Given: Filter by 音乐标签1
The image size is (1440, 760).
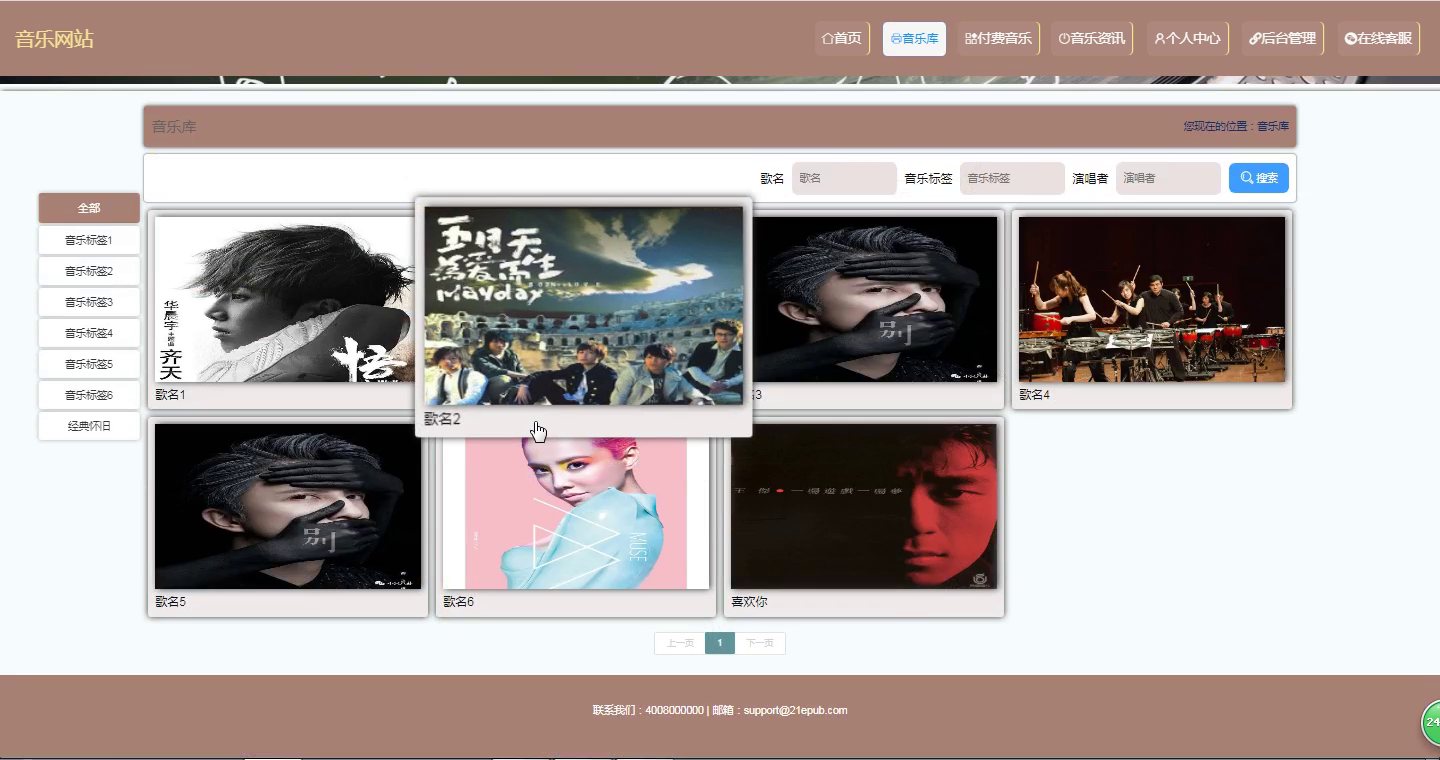Looking at the screenshot, I should tap(89, 240).
